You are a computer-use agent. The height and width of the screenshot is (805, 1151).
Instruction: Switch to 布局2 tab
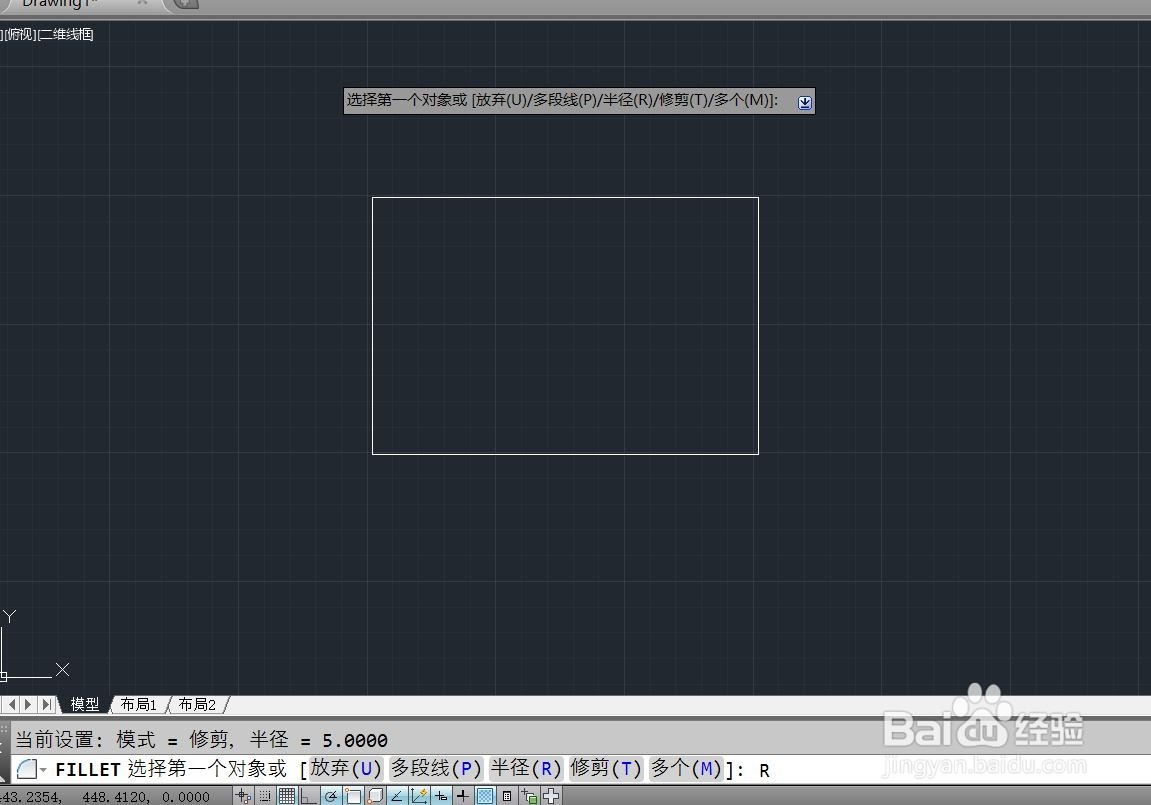pos(197,704)
